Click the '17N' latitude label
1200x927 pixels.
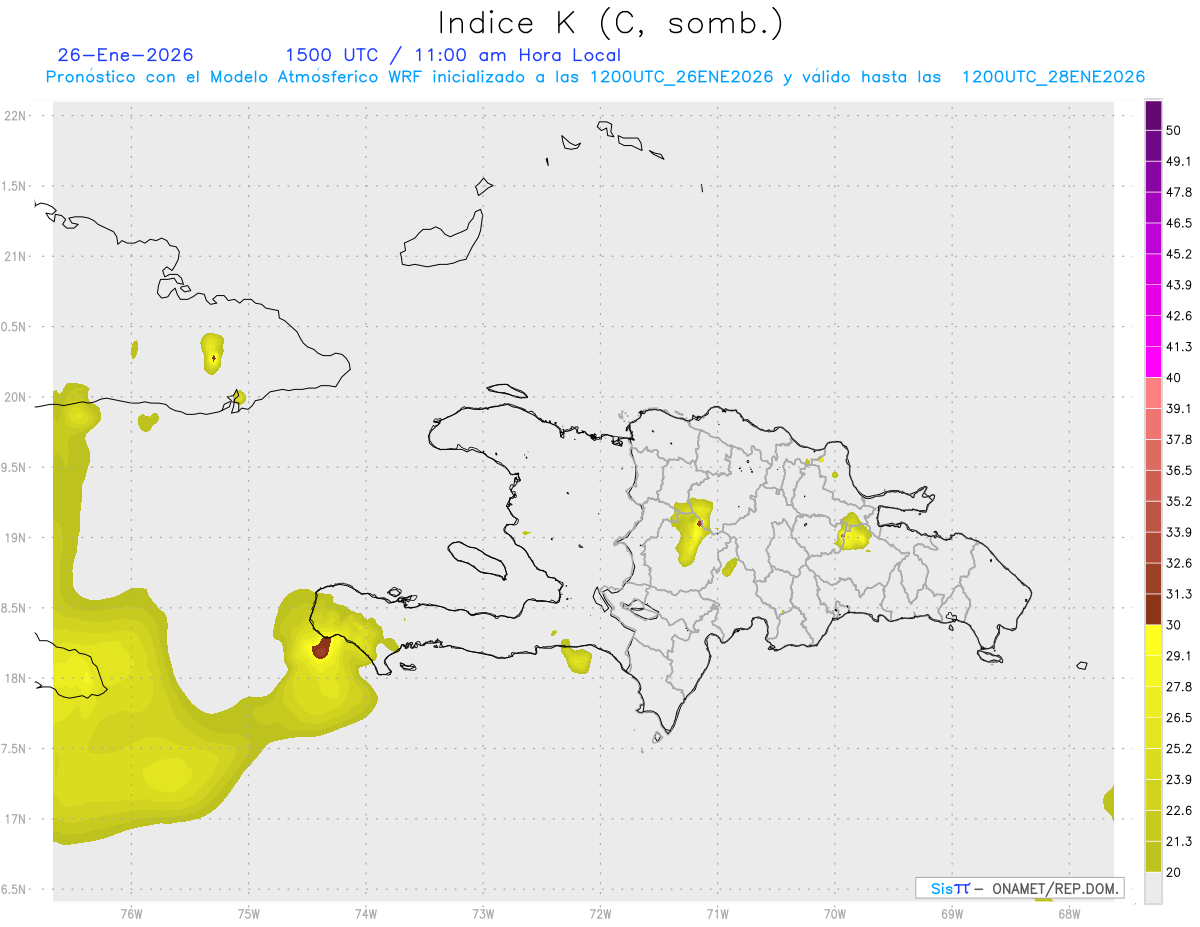point(17,819)
